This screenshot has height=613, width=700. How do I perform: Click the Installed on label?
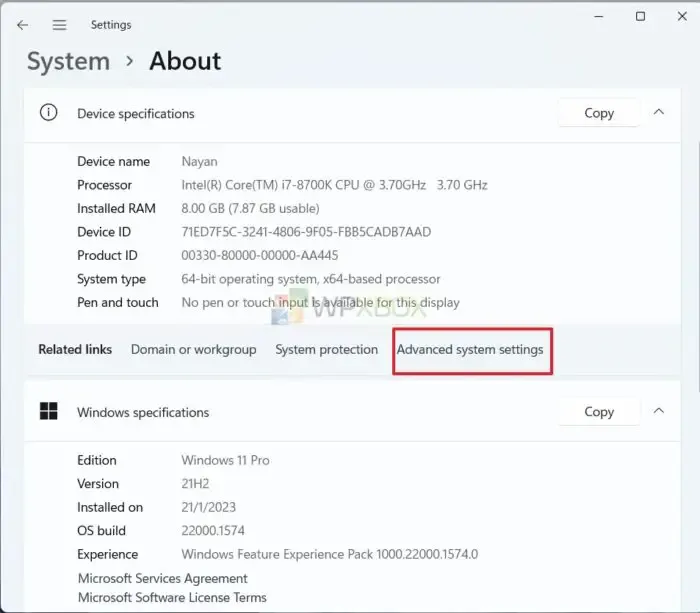pyautogui.click(x=110, y=508)
